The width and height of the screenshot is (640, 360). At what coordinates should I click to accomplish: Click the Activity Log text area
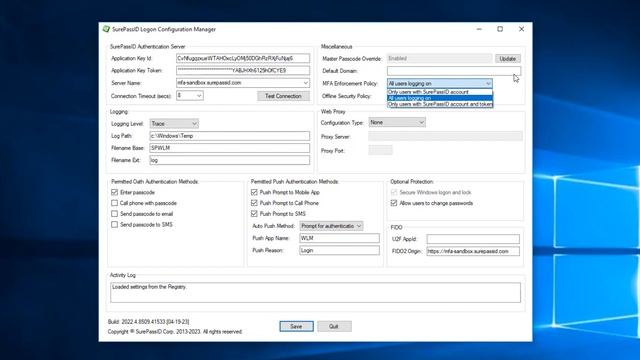316,292
